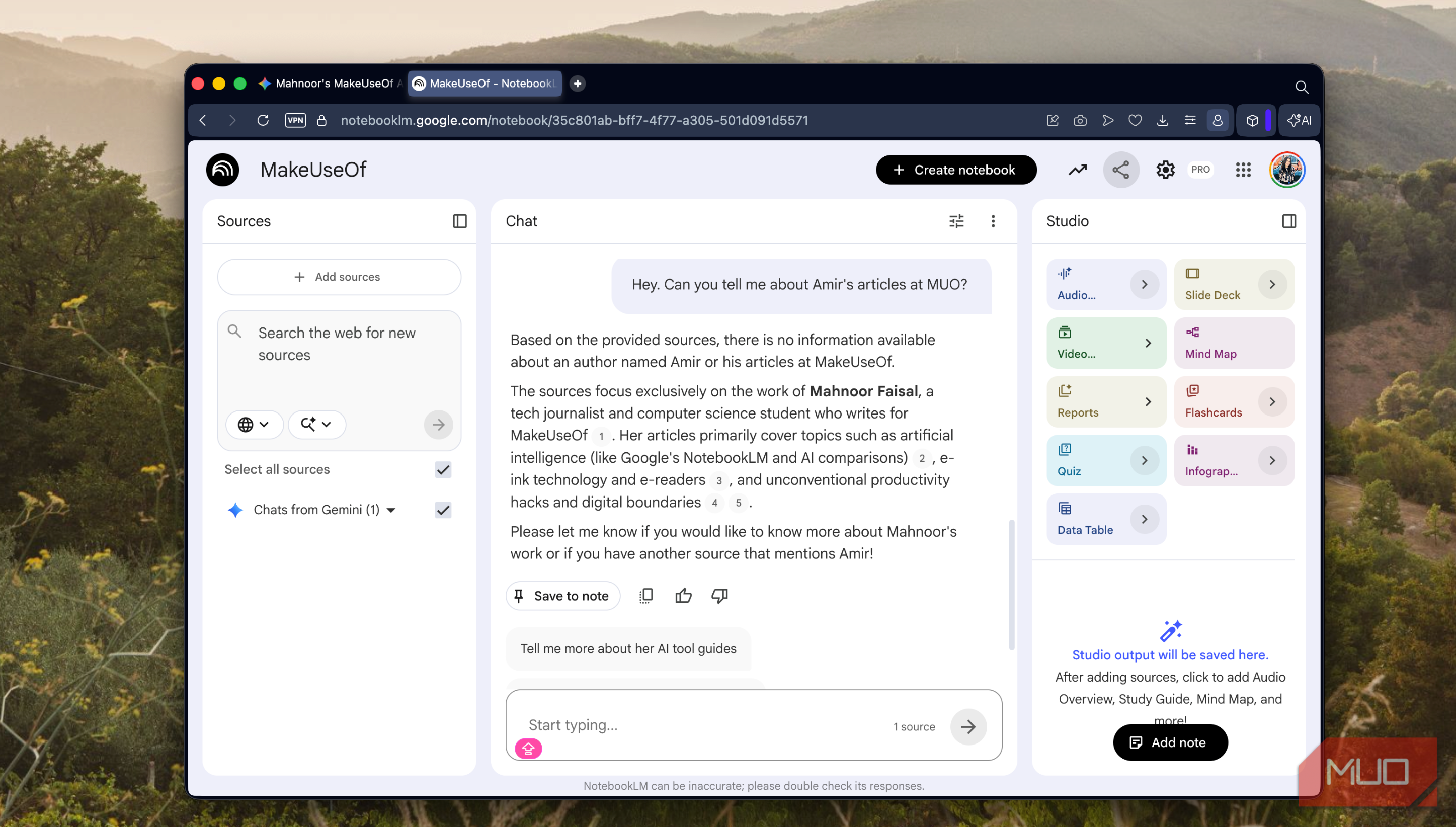This screenshot has width=1456, height=827.
Task: Open the browser AI sidebar button
Action: click(x=1299, y=120)
